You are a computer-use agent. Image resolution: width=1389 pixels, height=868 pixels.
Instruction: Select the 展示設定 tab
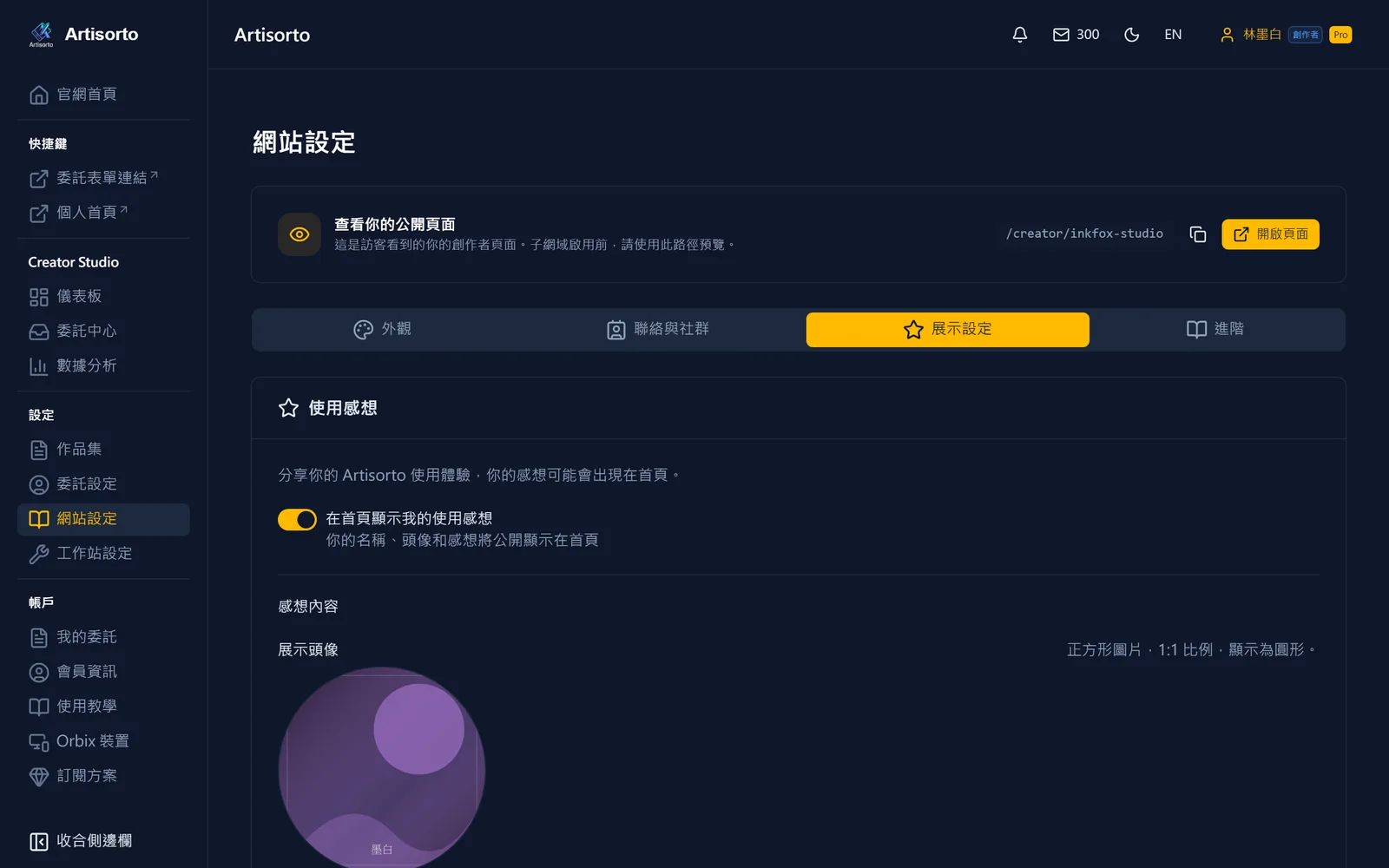coord(947,330)
